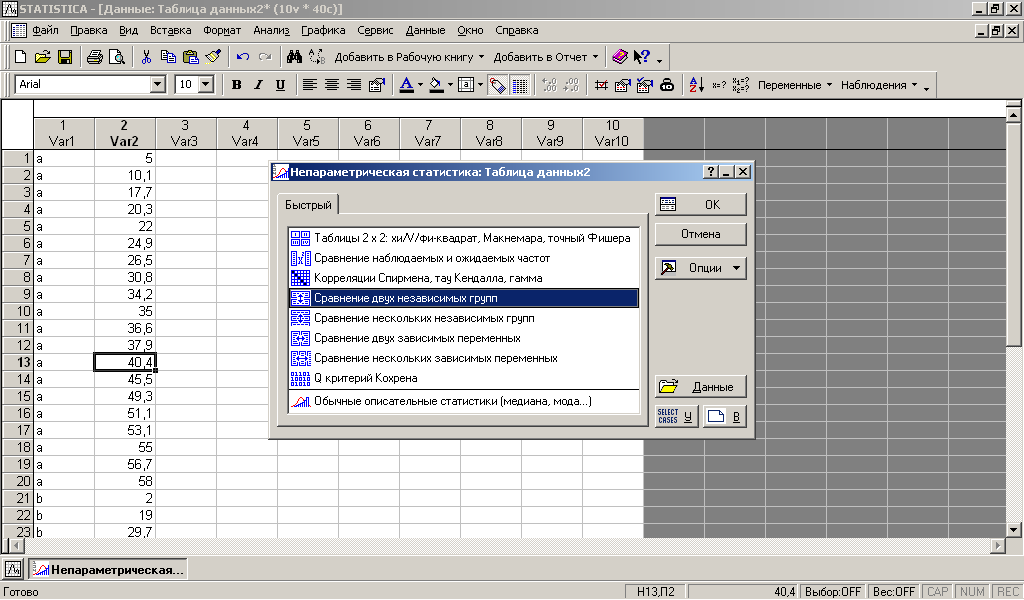Screen dimensions: 1024x600
Task: Open a file with the folder icon
Action: 42,57
